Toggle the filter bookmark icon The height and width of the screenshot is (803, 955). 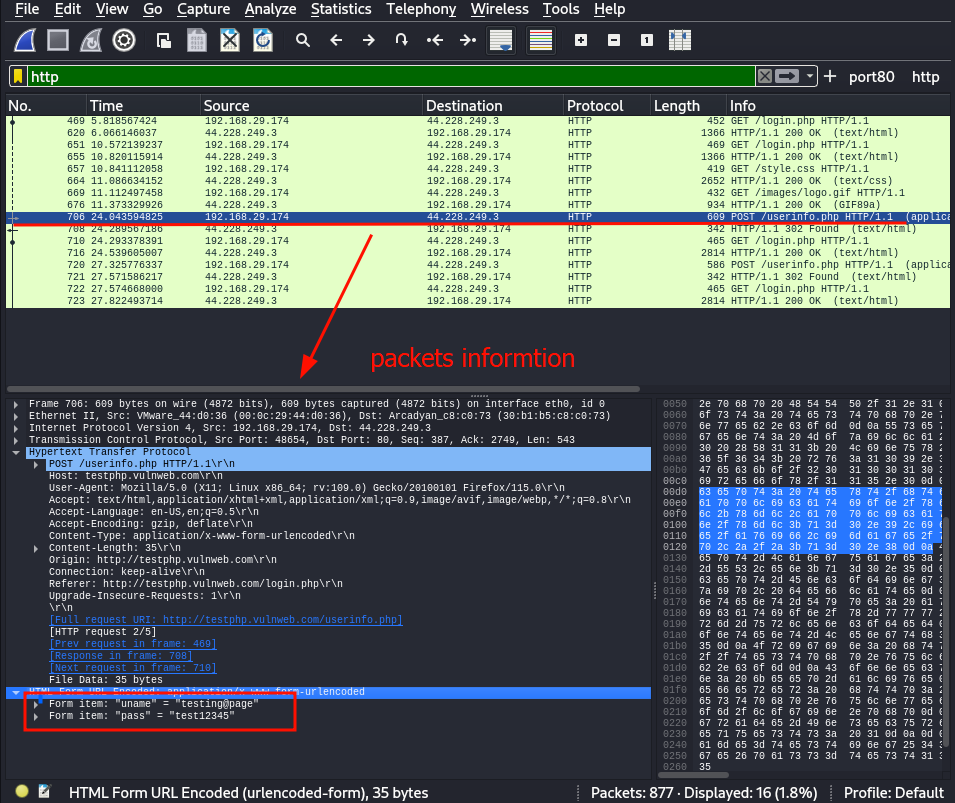click(x=18, y=77)
